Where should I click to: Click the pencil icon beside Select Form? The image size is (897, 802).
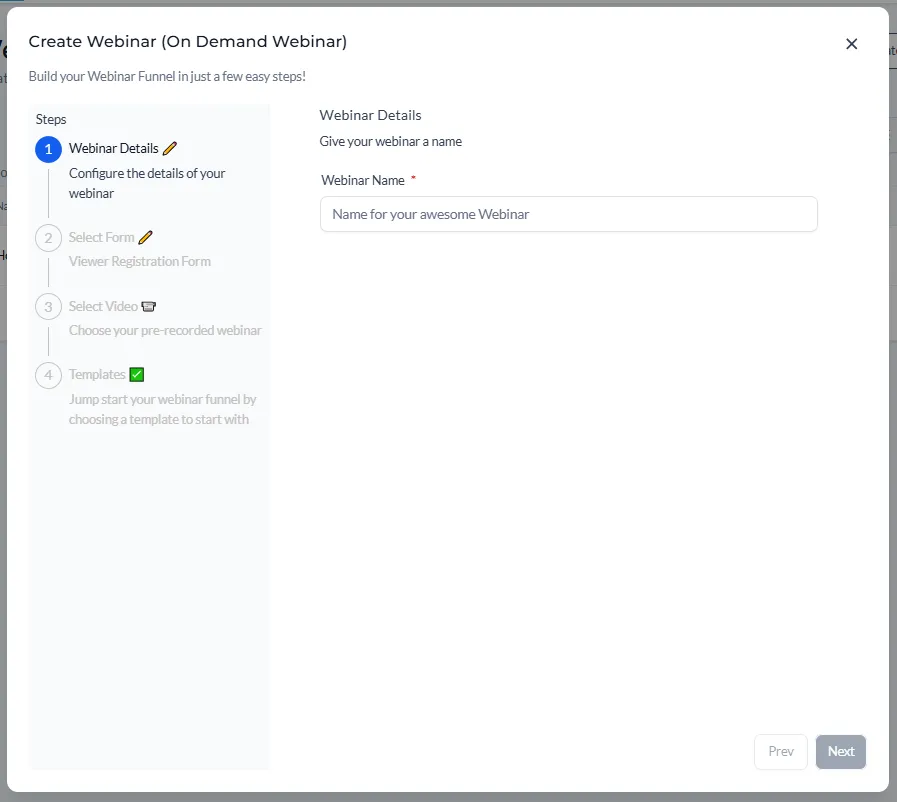pyautogui.click(x=146, y=237)
